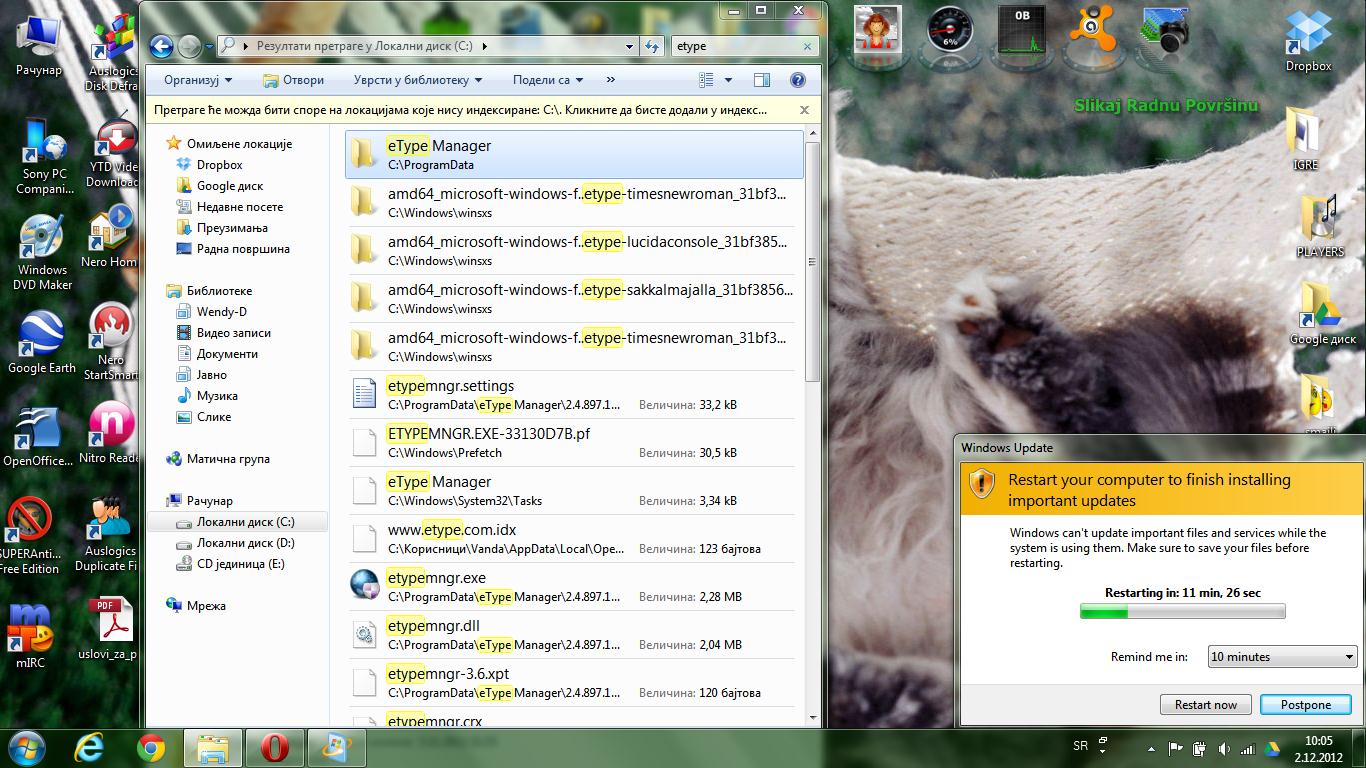
Task: Select Матична група in the navigation pane
Action: 228,459
